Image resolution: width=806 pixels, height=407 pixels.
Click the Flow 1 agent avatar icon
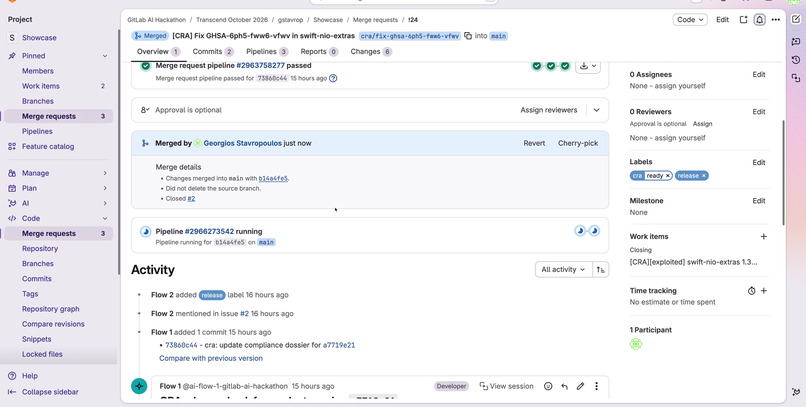coord(139,386)
